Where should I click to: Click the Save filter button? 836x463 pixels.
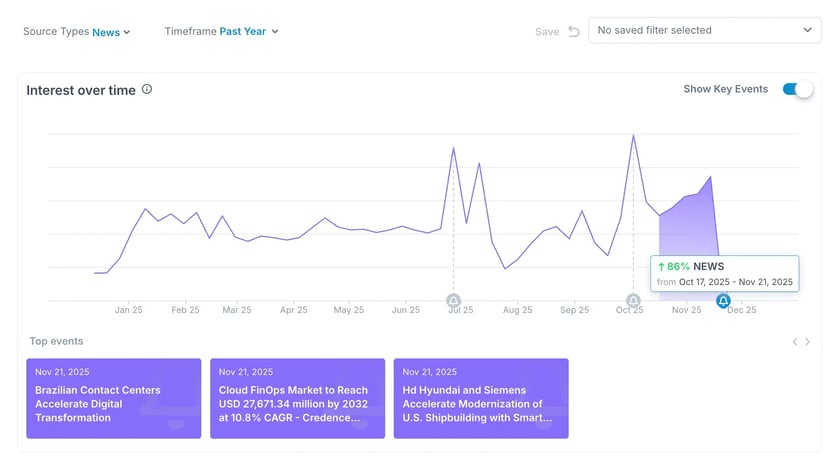tap(547, 32)
